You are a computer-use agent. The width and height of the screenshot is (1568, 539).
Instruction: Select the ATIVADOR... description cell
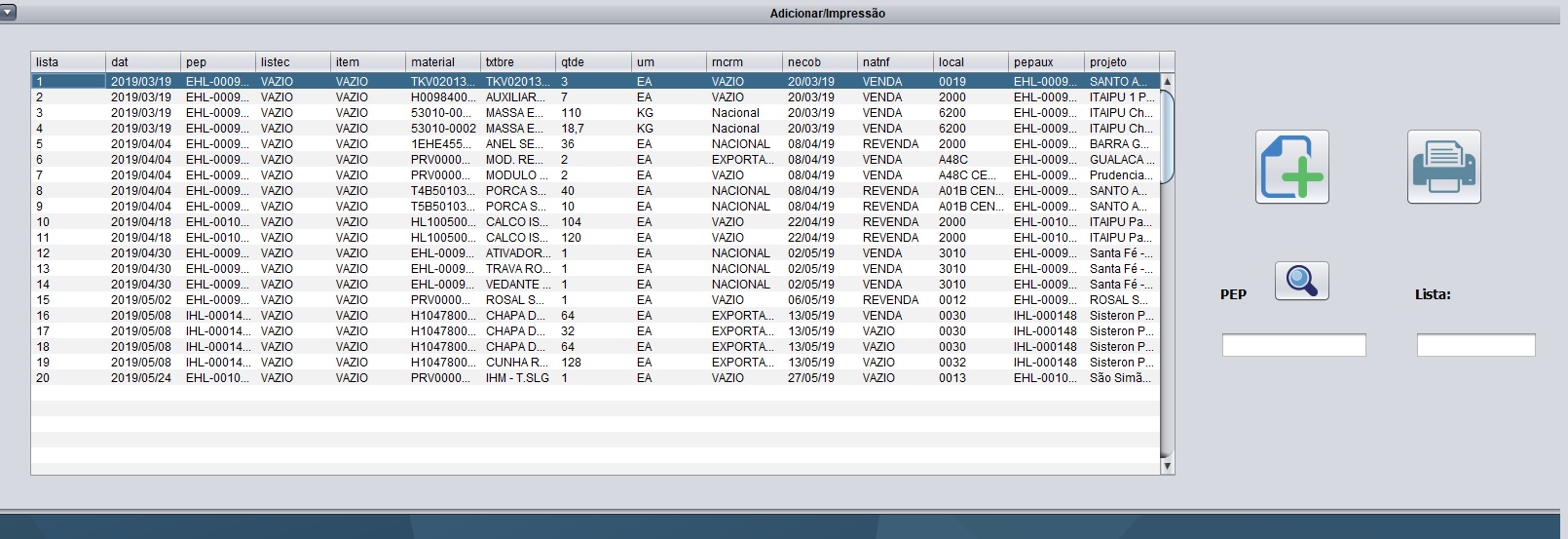click(518, 253)
